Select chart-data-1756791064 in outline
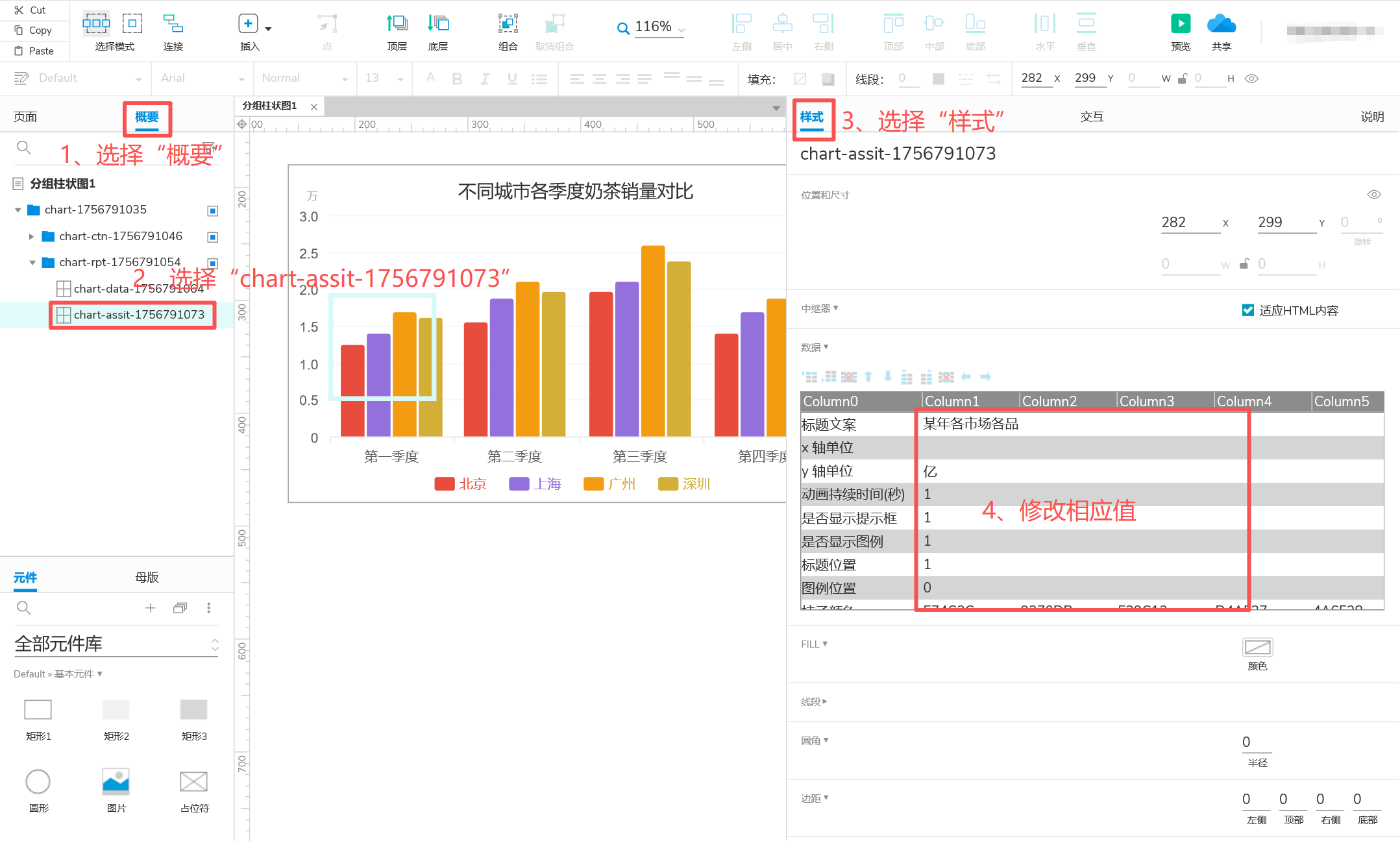 [x=138, y=289]
